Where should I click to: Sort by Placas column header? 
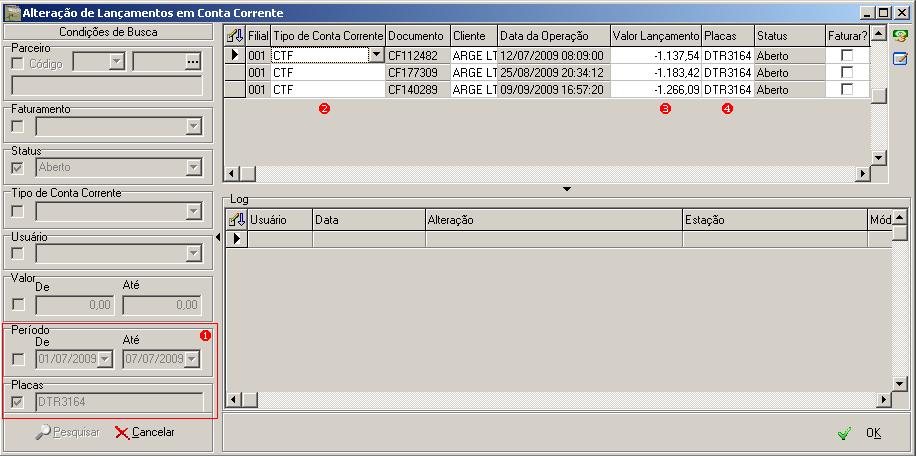(728, 36)
